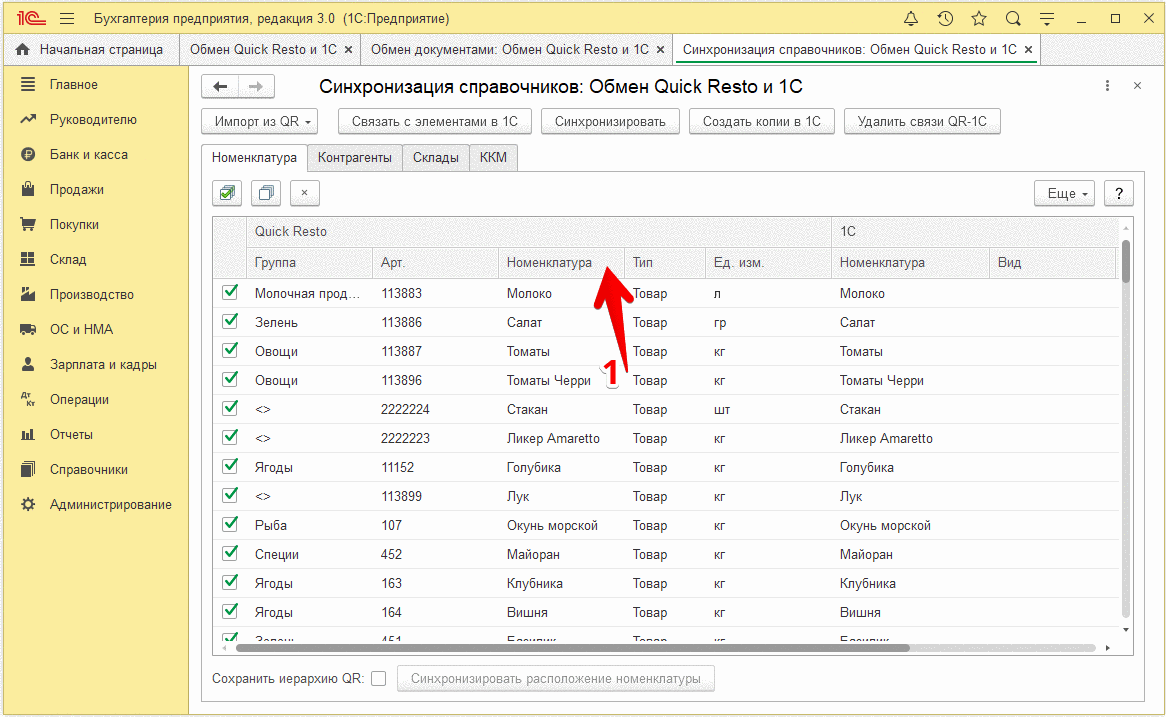Sort by Арт. column header
Viewport: 1166px width, 717px height.
[435, 263]
